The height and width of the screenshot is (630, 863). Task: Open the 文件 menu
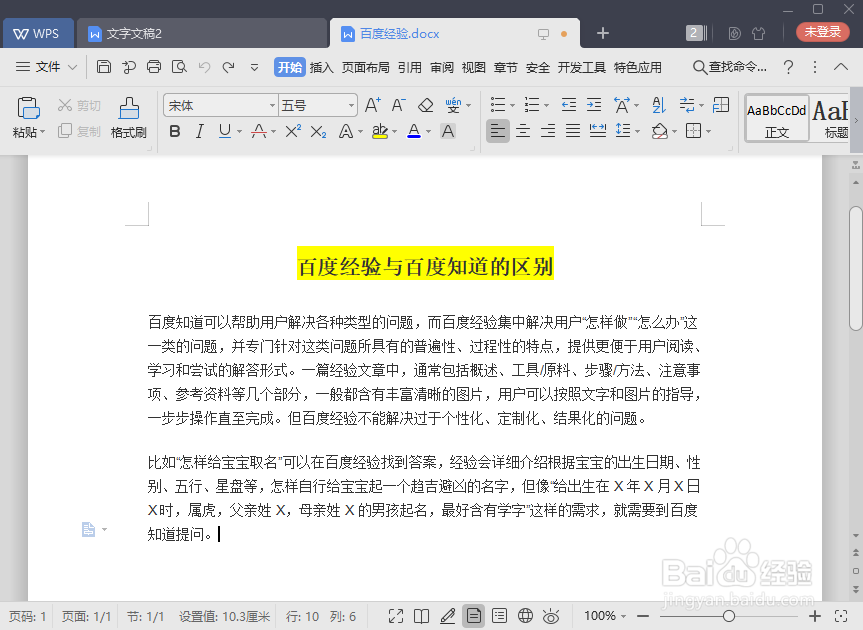point(46,67)
